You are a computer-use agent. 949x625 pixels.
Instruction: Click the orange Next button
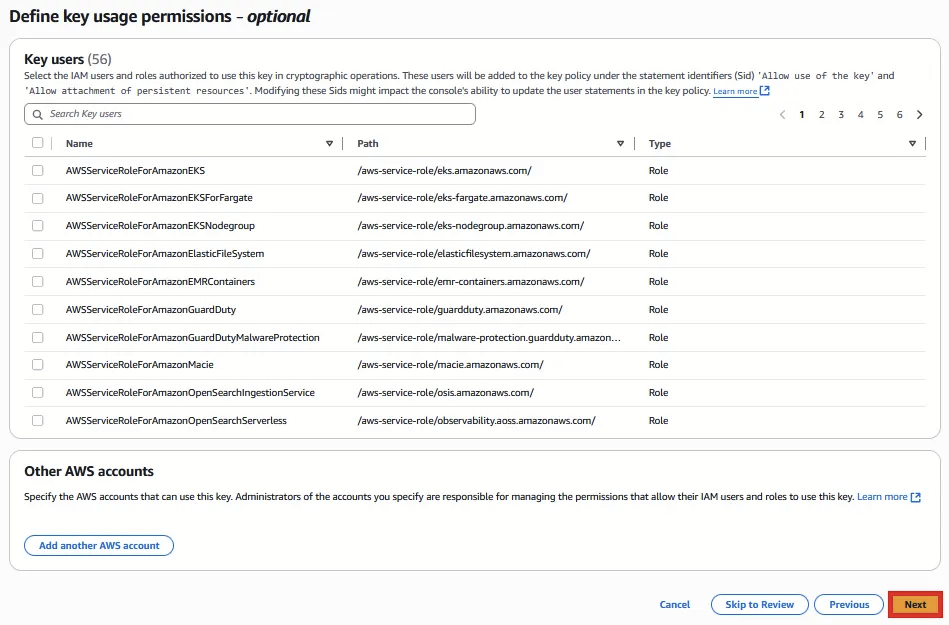tap(915, 604)
